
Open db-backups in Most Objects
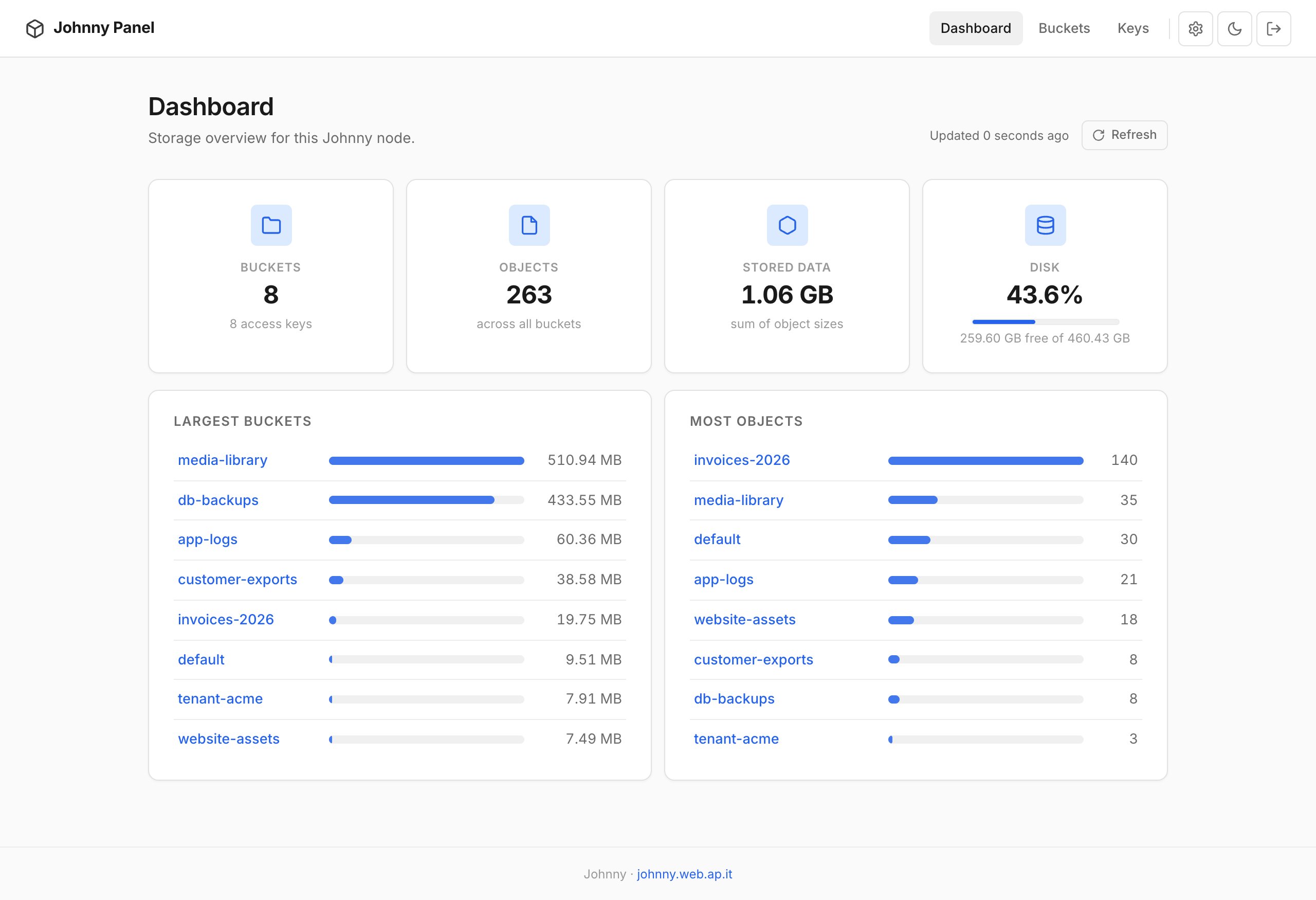pos(734,699)
